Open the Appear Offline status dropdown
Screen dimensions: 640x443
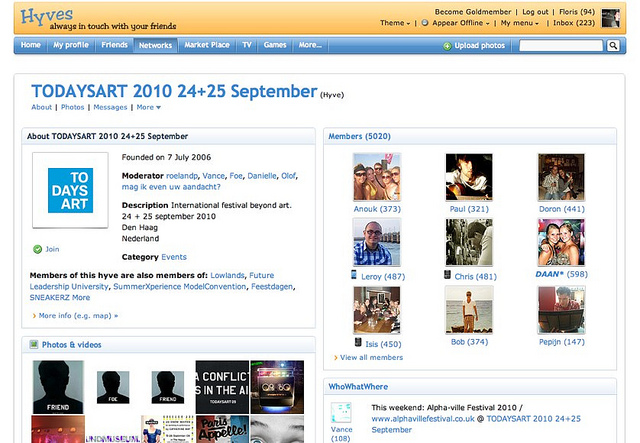click(x=460, y=23)
